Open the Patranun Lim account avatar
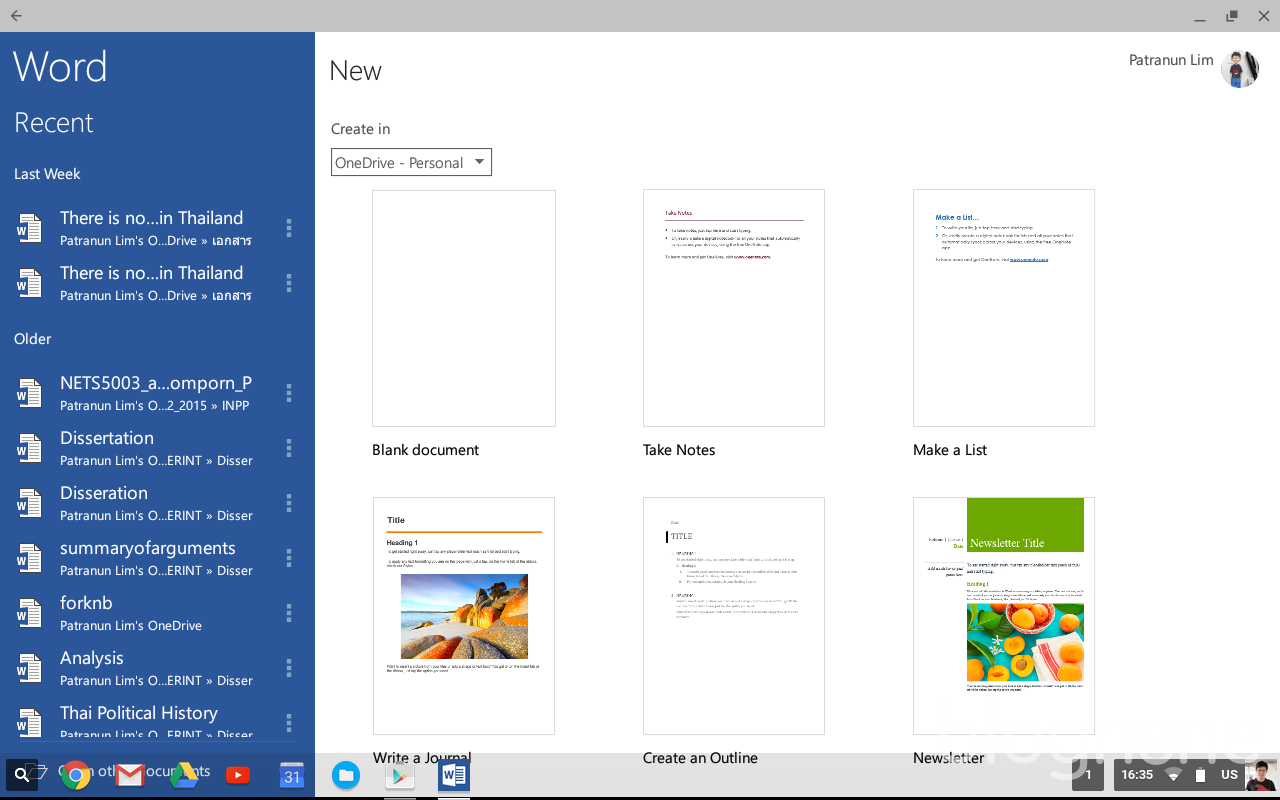The height and width of the screenshot is (800, 1280). click(x=1240, y=69)
